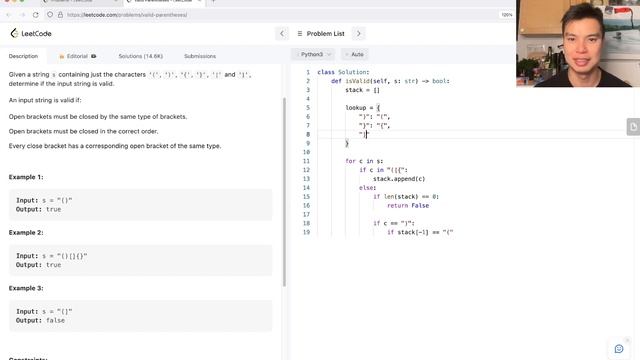Click the side panel notes icon

(633, 127)
